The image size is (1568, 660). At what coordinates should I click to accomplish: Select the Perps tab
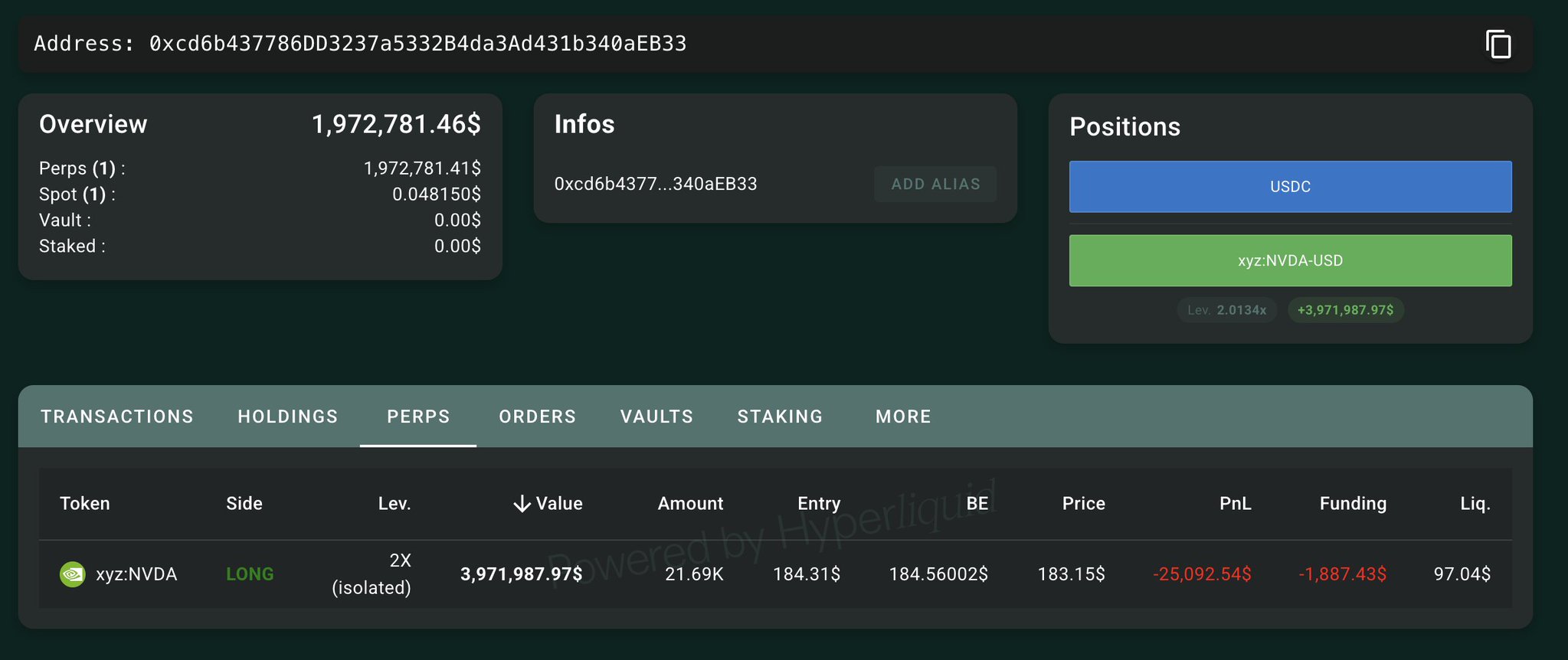pos(418,417)
